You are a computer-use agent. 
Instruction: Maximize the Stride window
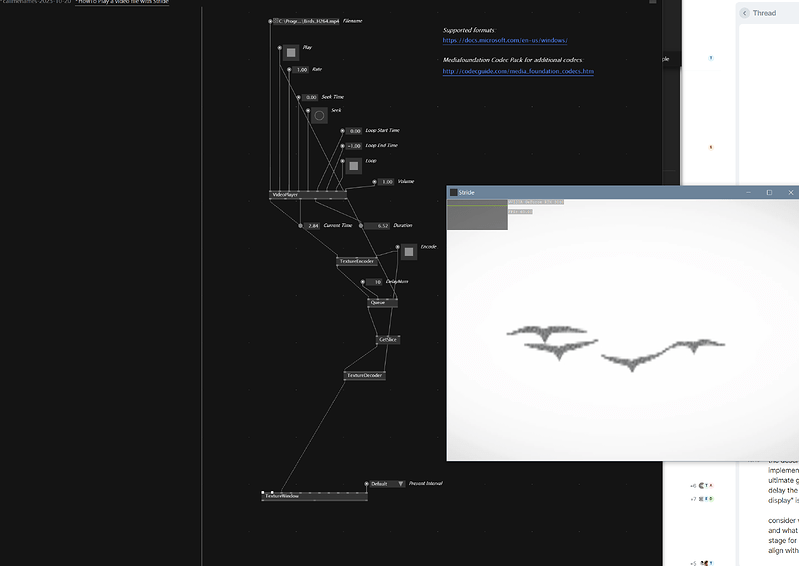tap(769, 193)
